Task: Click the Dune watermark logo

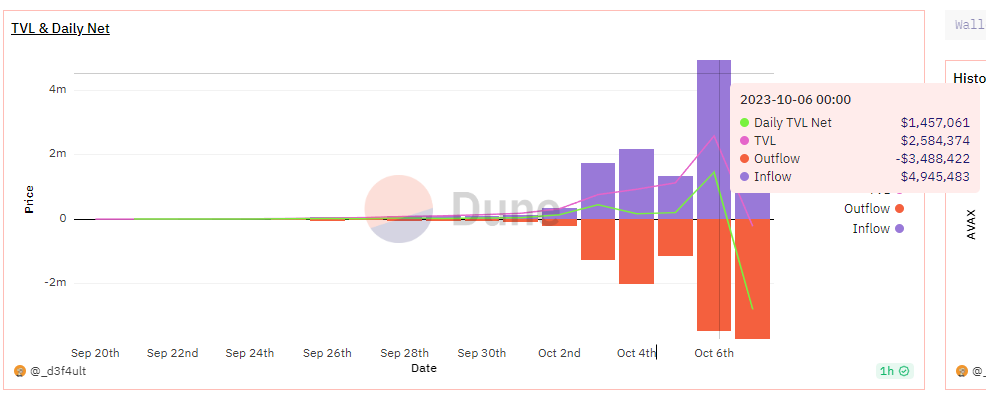Action: pos(461,209)
